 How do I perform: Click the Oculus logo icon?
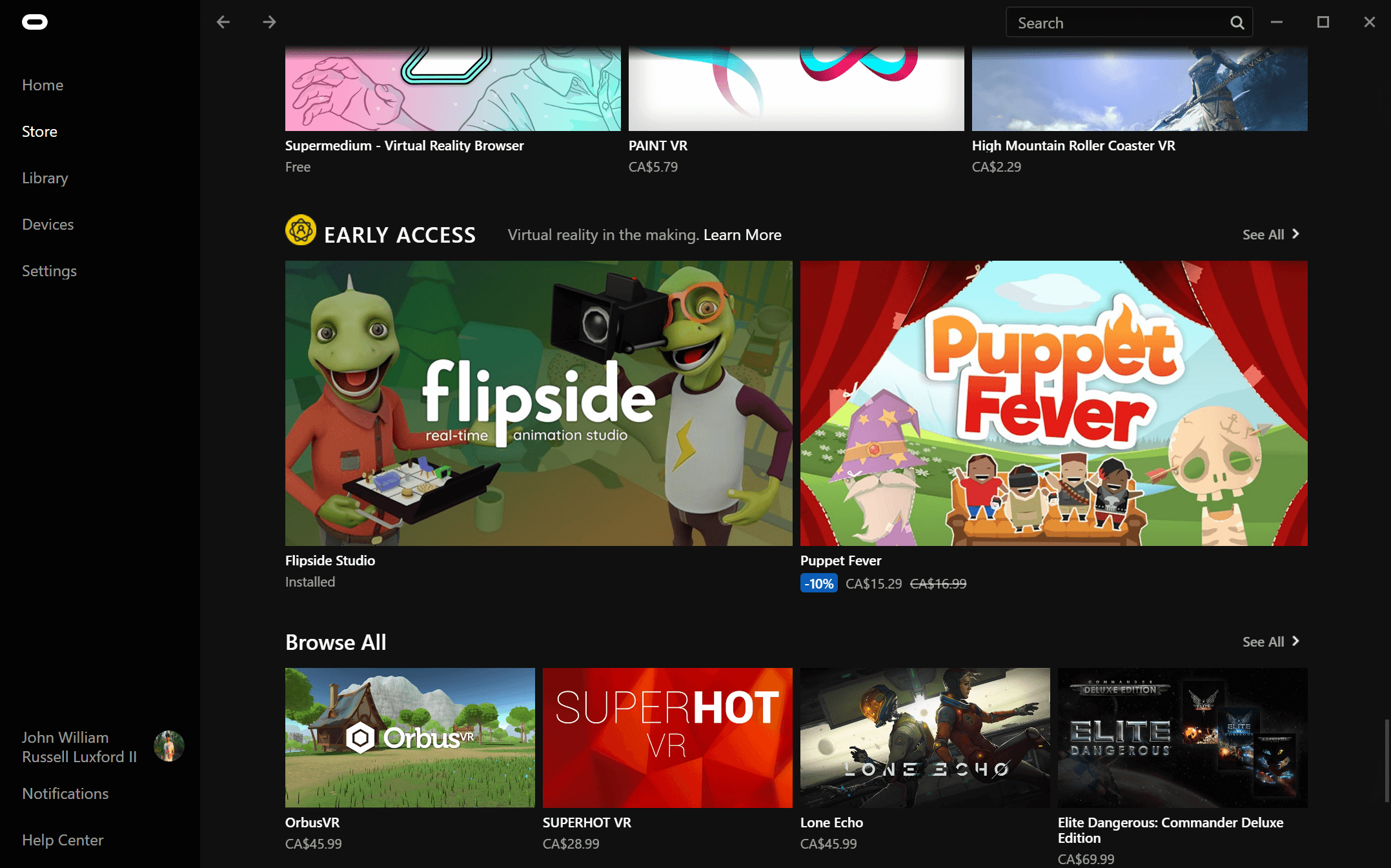(35, 23)
